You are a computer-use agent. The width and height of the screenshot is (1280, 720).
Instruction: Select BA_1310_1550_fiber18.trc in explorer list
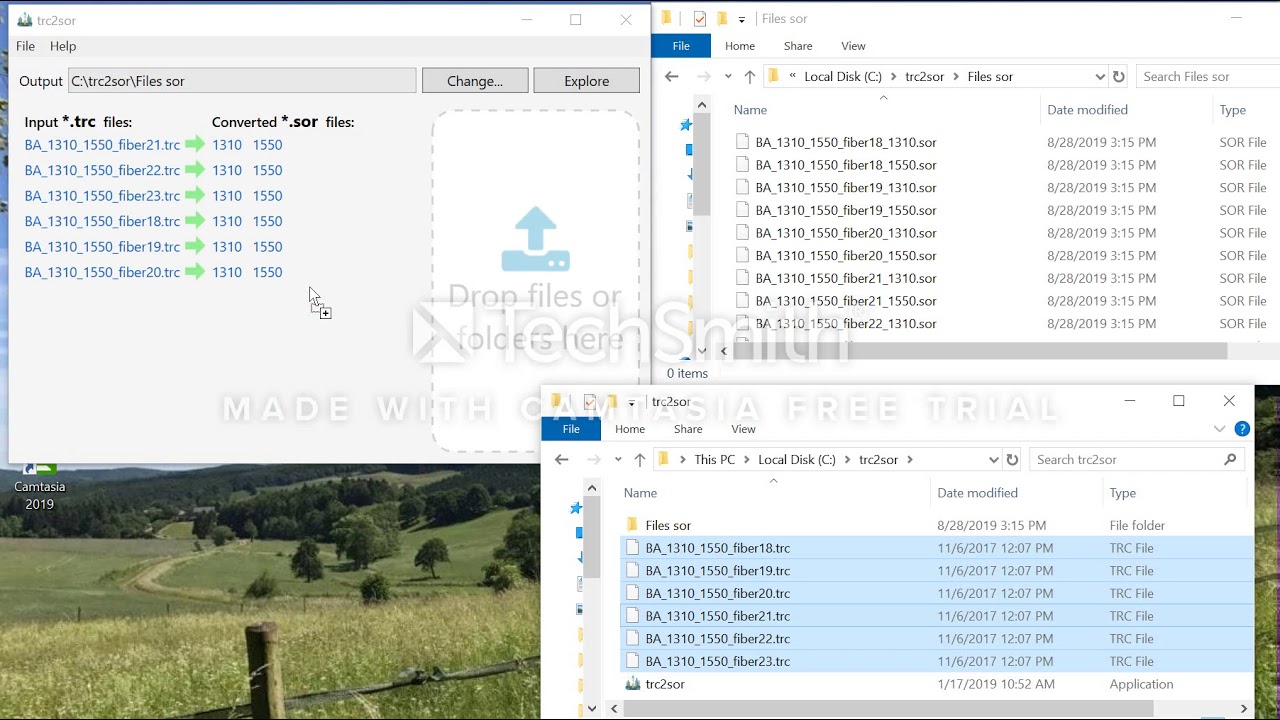click(718, 548)
